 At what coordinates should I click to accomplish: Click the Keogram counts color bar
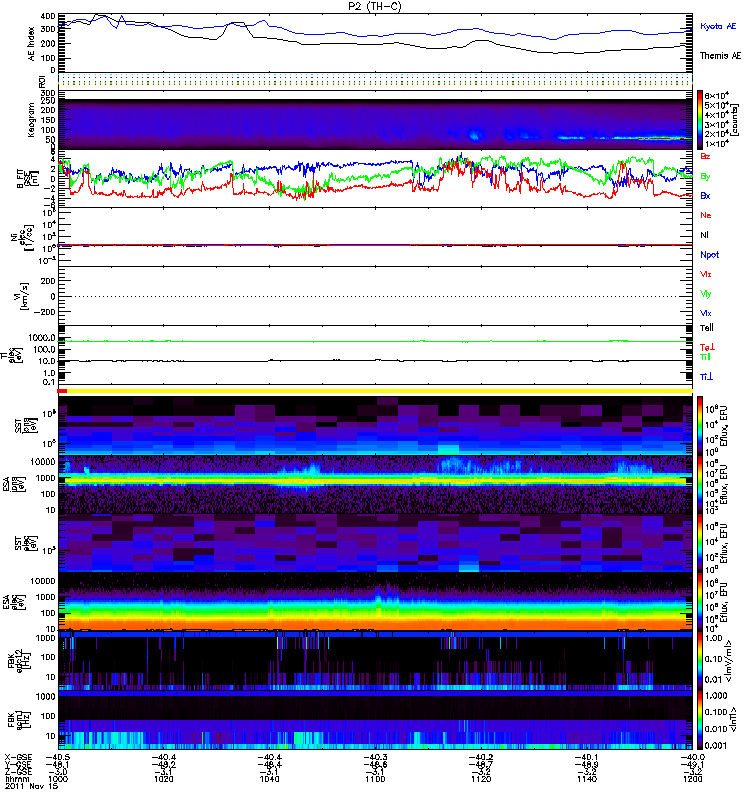pyautogui.click(x=699, y=120)
